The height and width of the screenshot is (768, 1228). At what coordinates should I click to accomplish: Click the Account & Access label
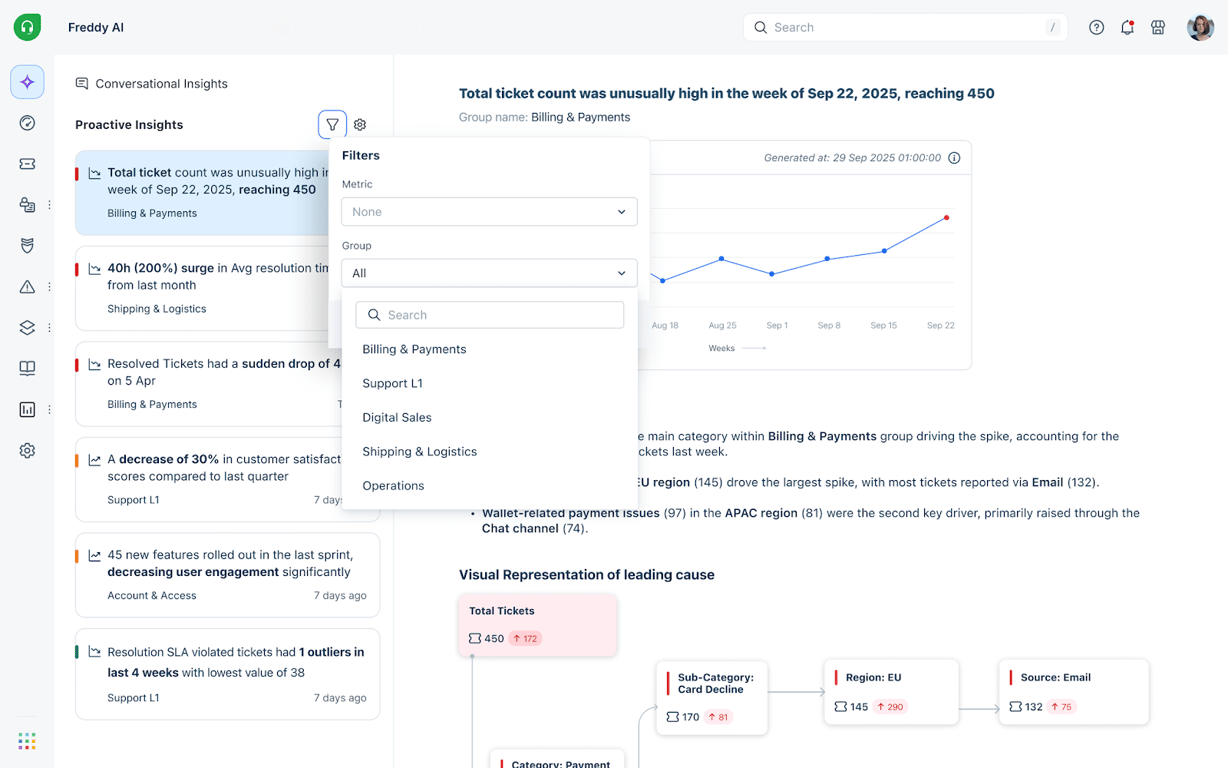point(152,596)
